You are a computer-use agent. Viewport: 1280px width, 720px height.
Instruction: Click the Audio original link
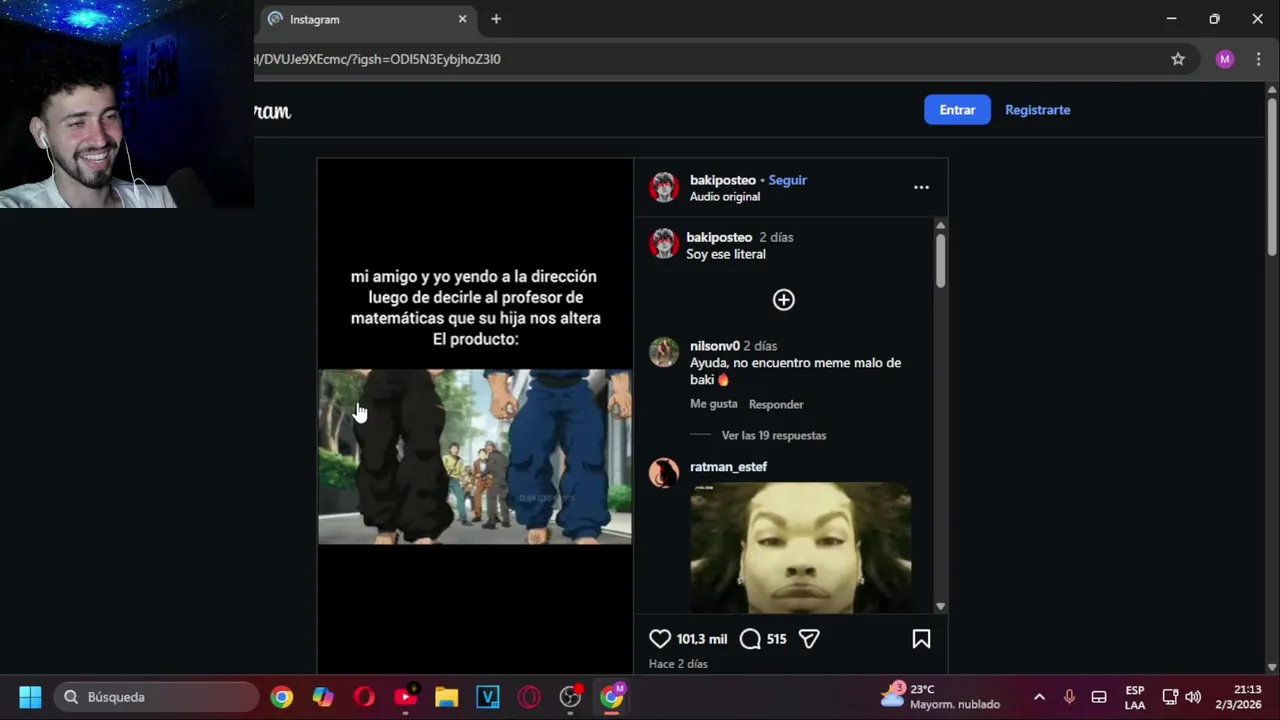[724, 197]
